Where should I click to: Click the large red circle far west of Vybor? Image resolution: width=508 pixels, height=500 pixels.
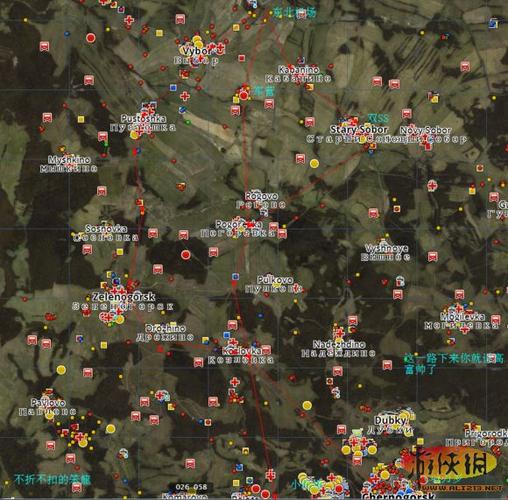pyautogui.click(x=91, y=38)
